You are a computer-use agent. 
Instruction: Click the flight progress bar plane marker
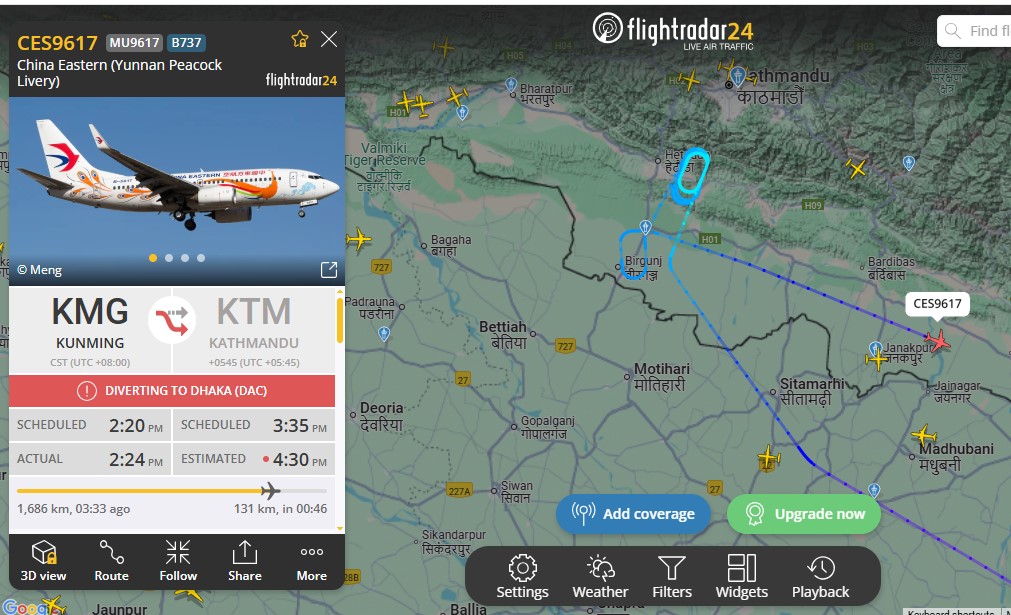click(x=271, y=491)
